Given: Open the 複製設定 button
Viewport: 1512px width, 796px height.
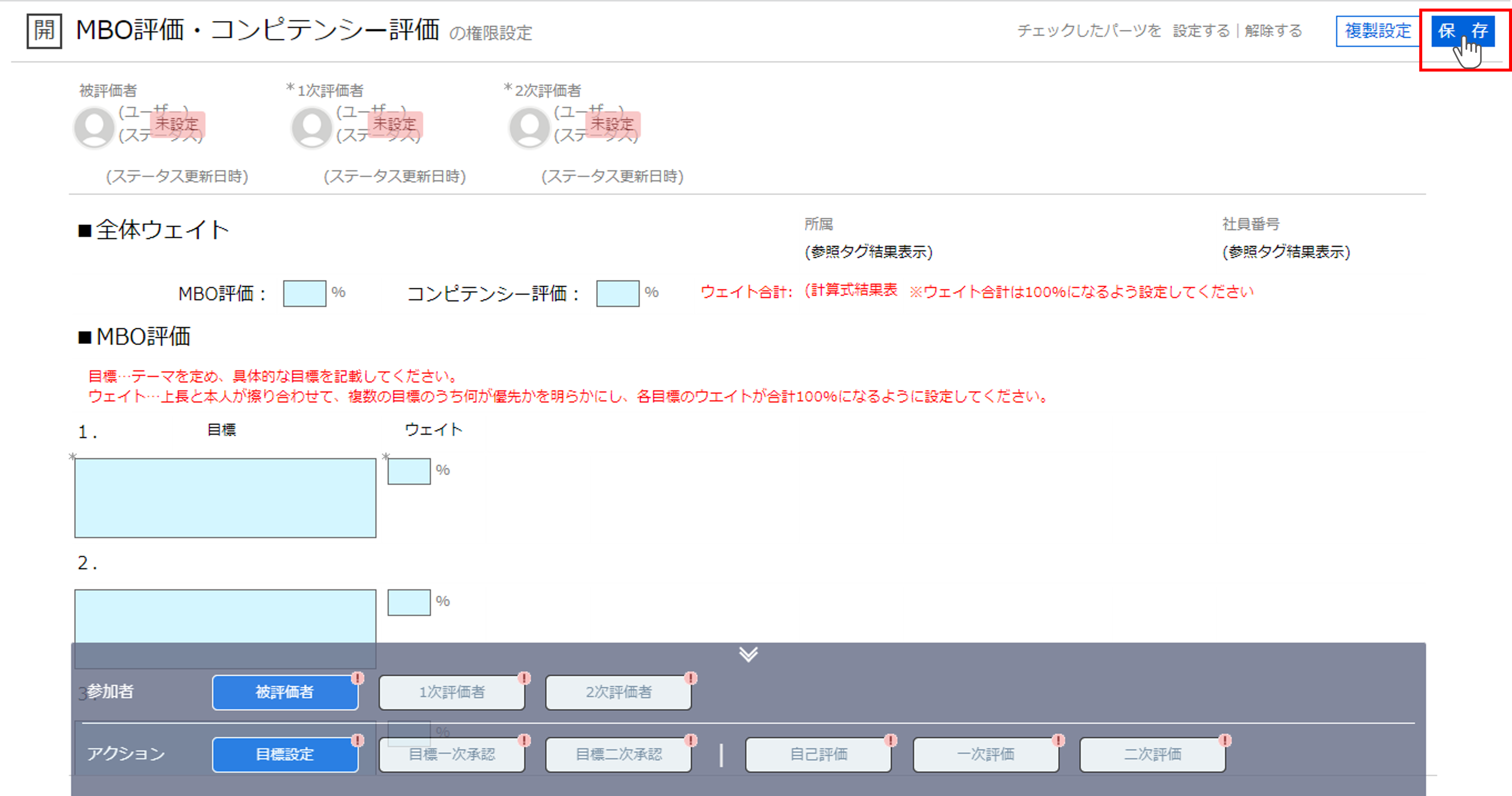Looking at the screenshot, I should pyautogui.click(x=1378, y=31).
